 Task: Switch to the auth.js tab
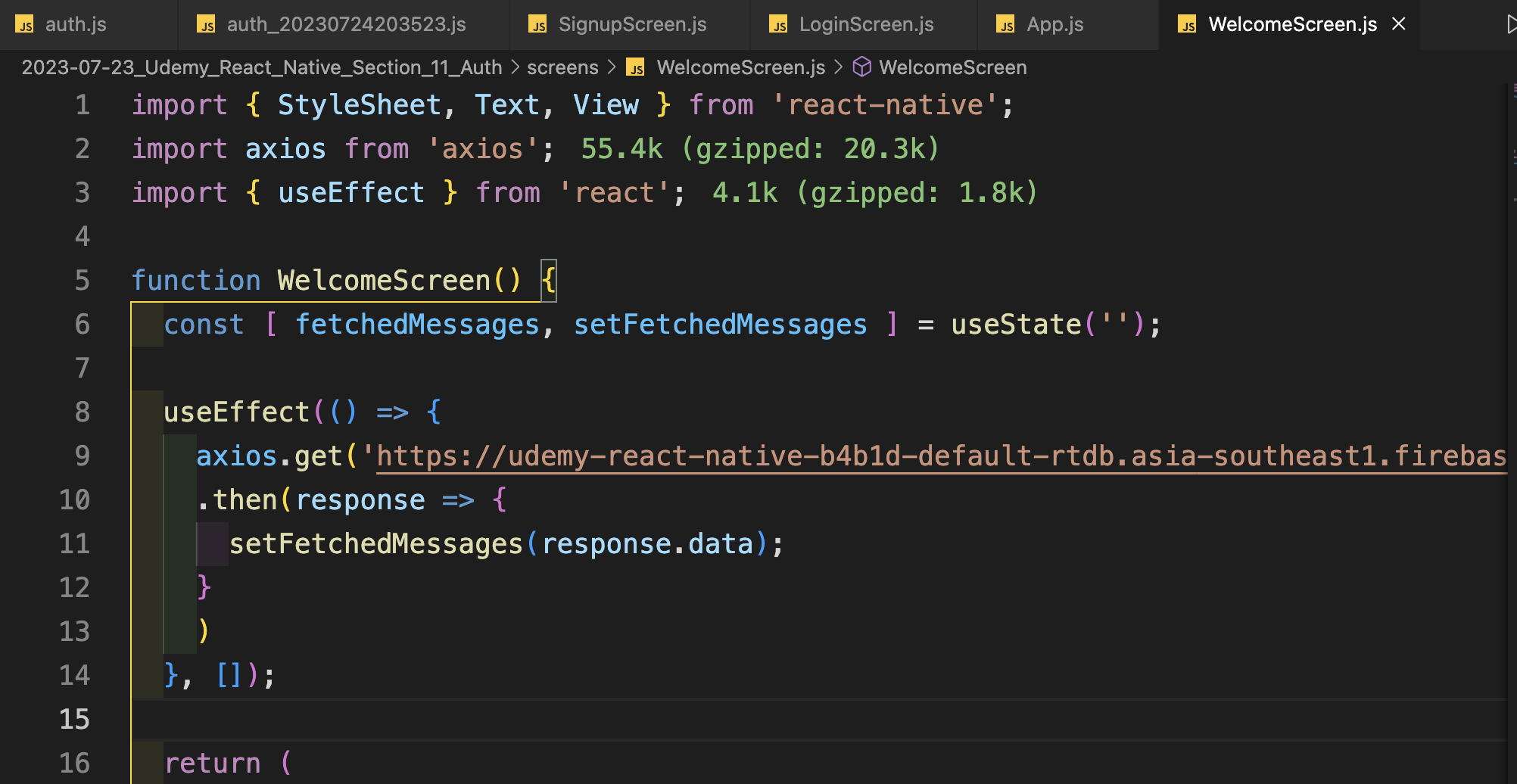click(x=76, y=25)
